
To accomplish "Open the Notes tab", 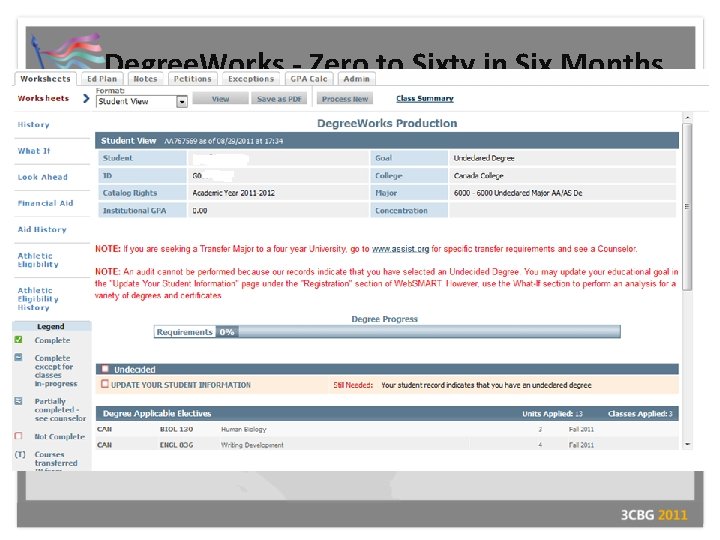I will coord(145,79).
